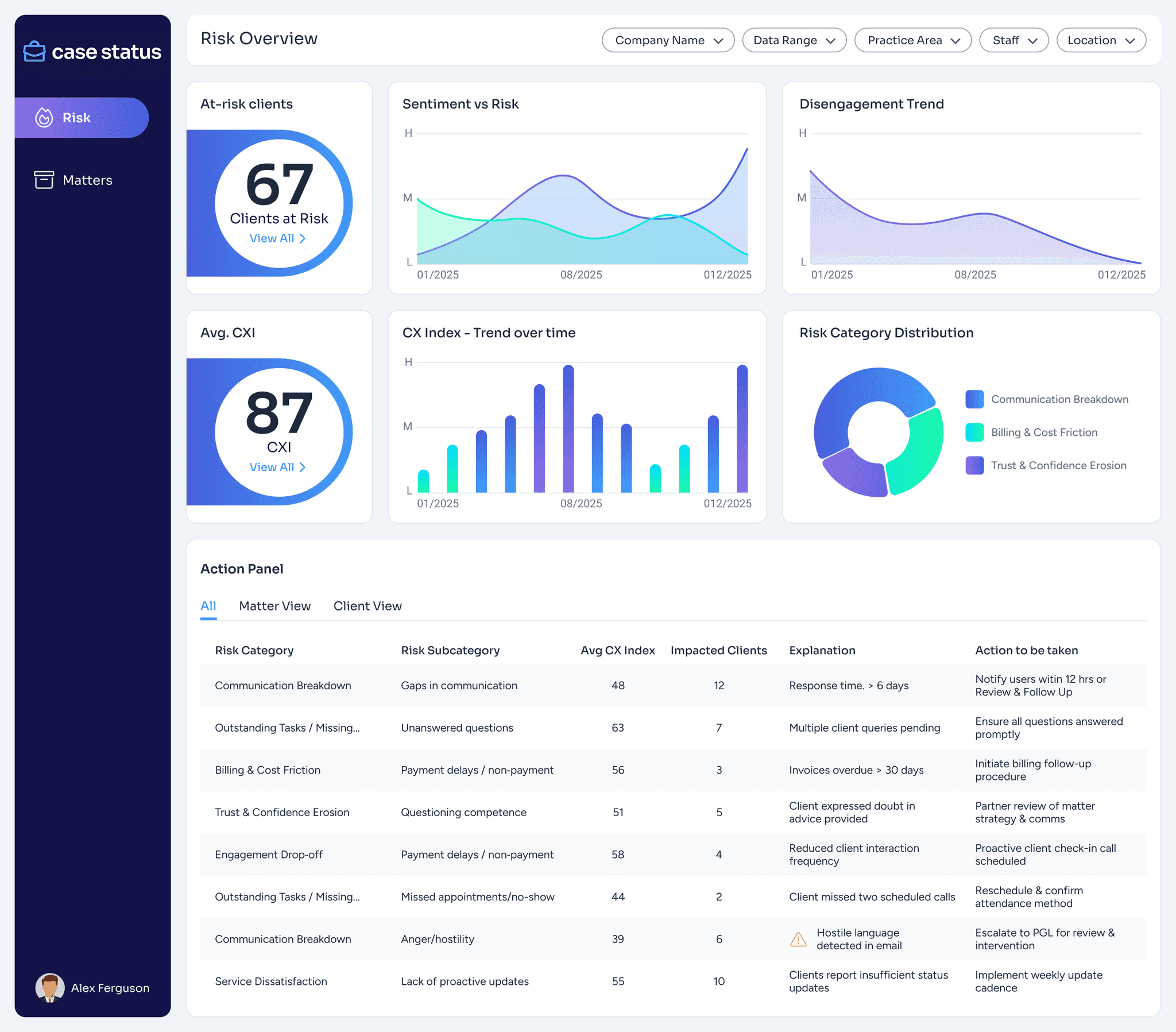This screenshot has width=1176, height=1032.
Task: Select the Service Dissatisfaction table row
Action: coord(672,981)
